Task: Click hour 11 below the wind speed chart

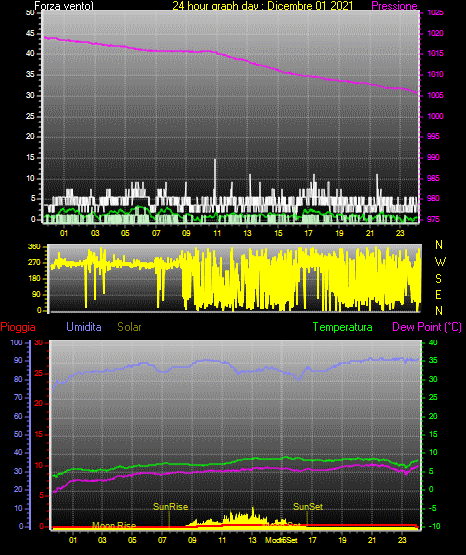Action: tap(217, 233)
